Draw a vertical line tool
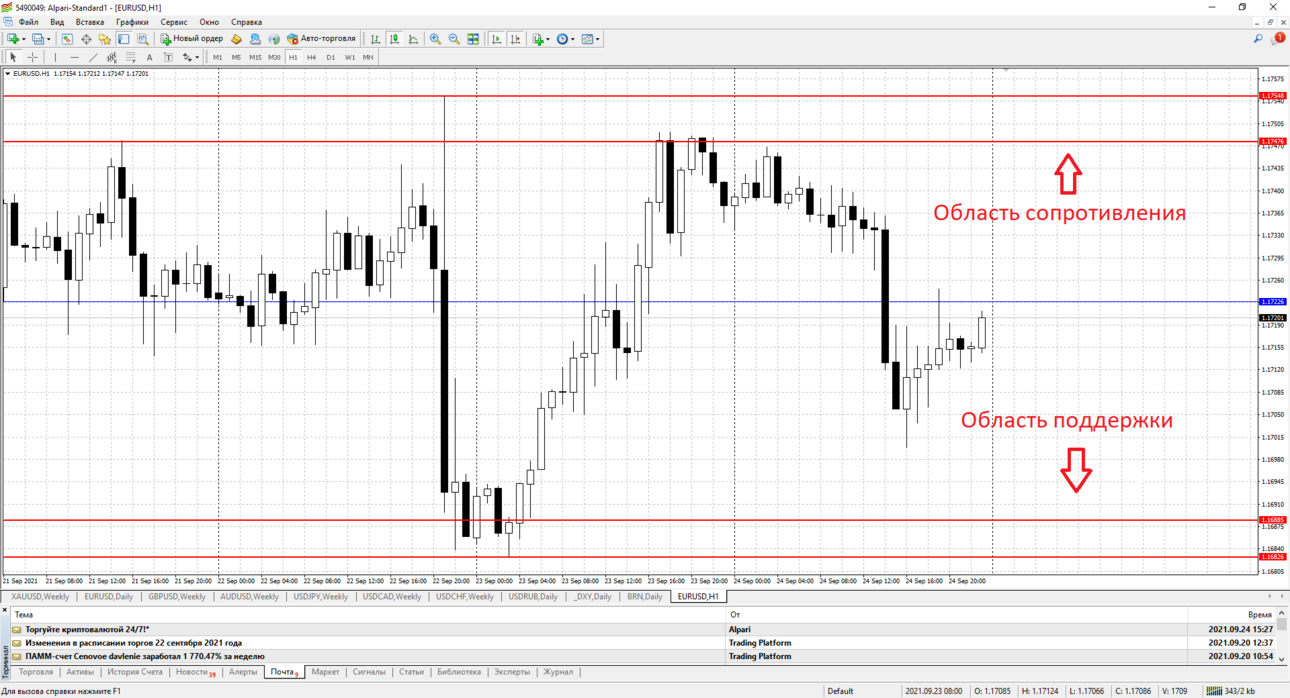 tap(55, 57)
